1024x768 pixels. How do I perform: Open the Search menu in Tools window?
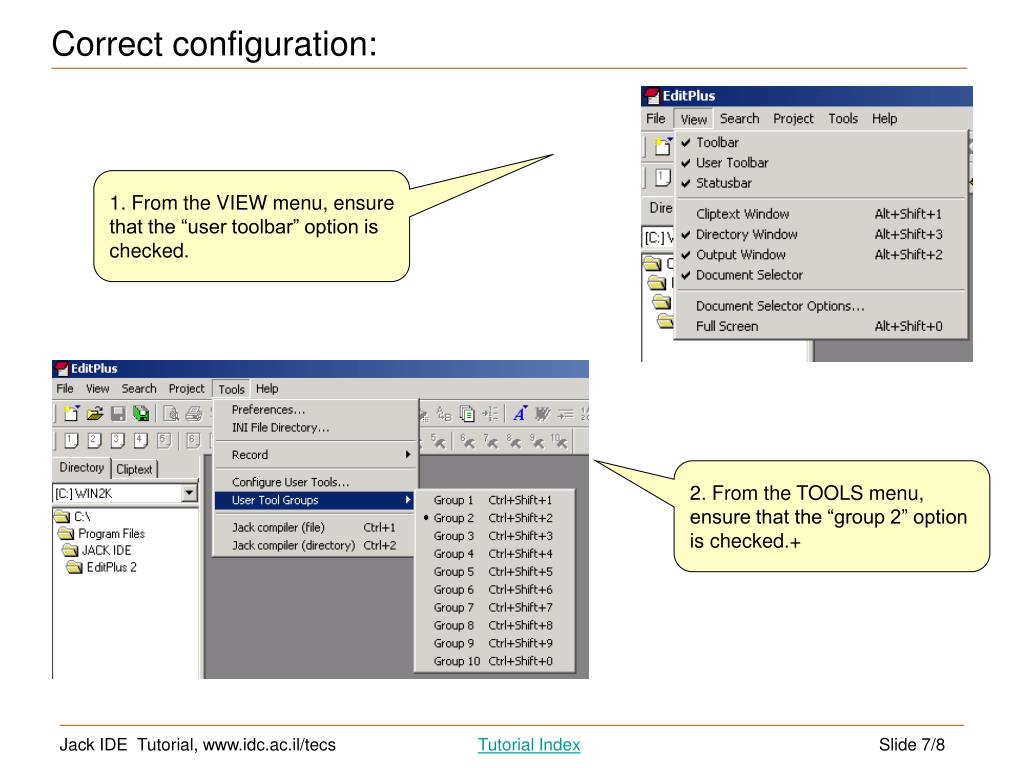pos(138,389)
